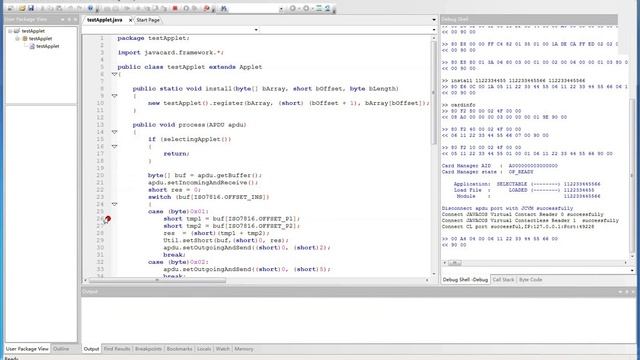Click the blue round icon in toolbar
Screen dimensions: 640x360
pos(90,8)
